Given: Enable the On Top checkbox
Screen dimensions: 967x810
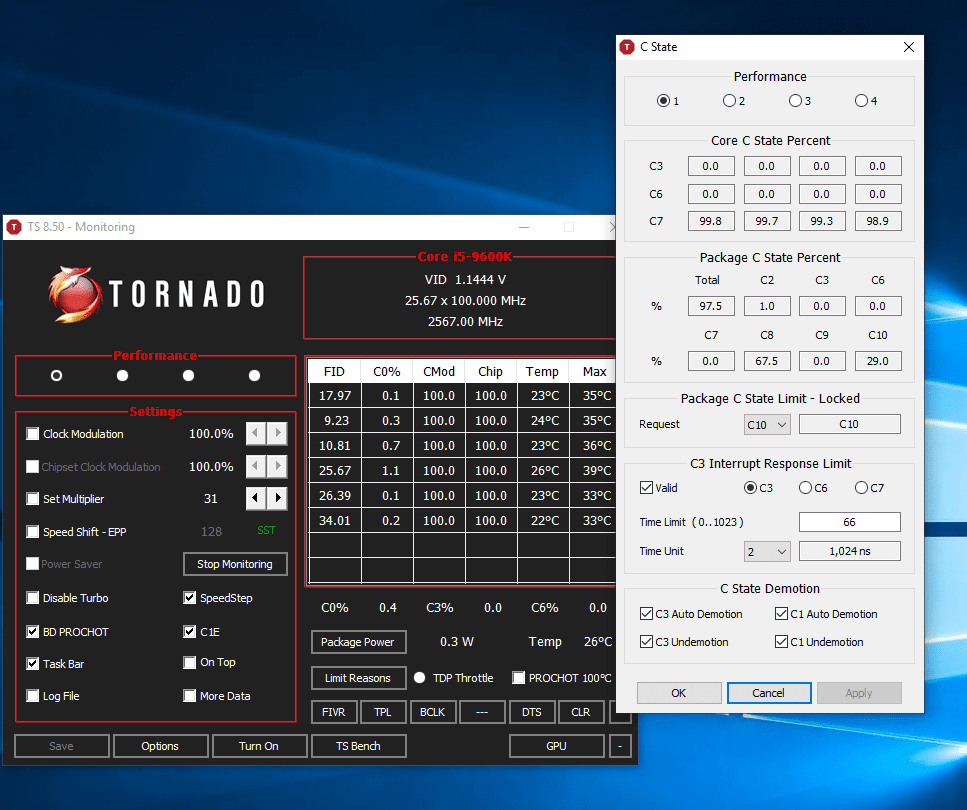Looking at the screenshot, I should coord(190,663).
